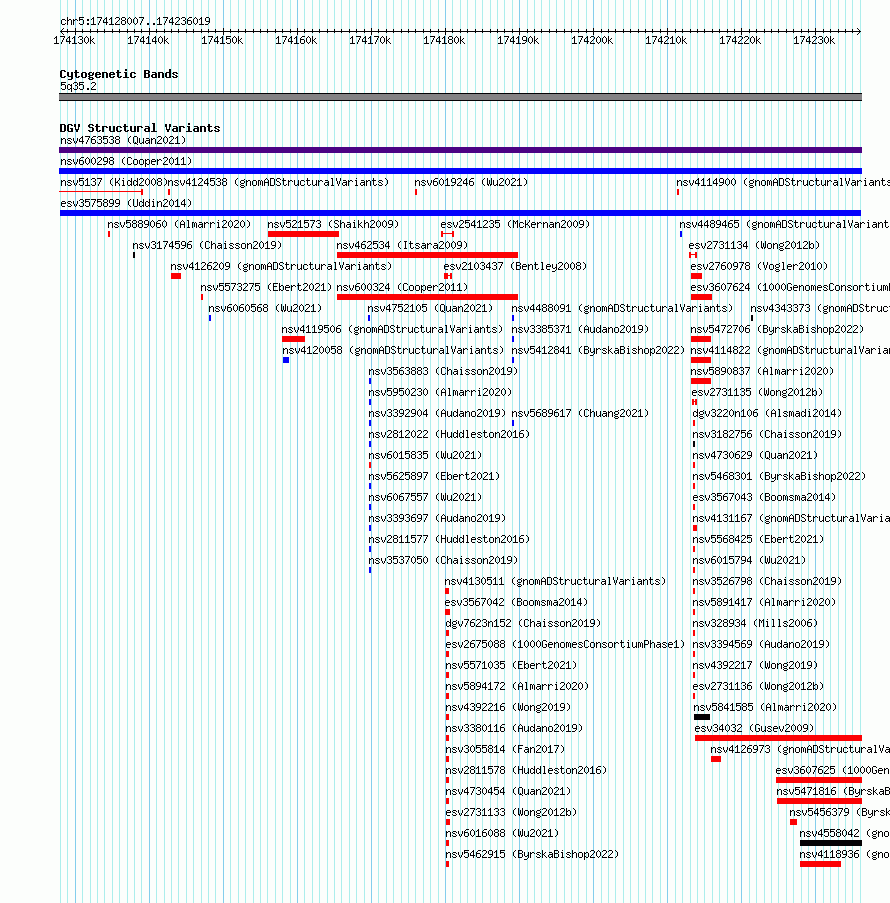The width and height of the screenshot is (890, 903).
Task: Click the nsv3537050 (Chaisson2019) label
Action: coord(443,561)
